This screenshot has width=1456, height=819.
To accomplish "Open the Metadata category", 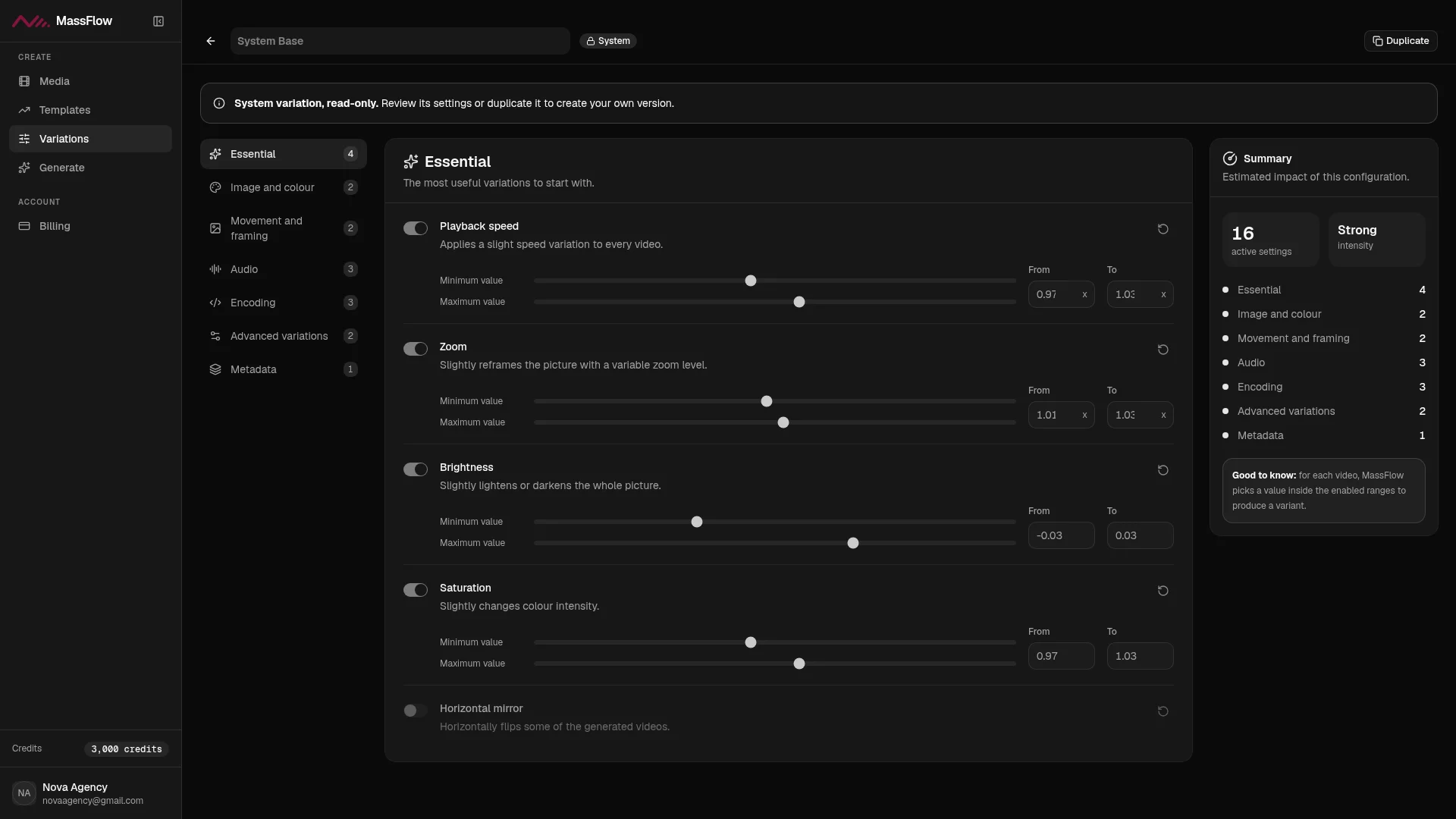I will pos(284,369).
